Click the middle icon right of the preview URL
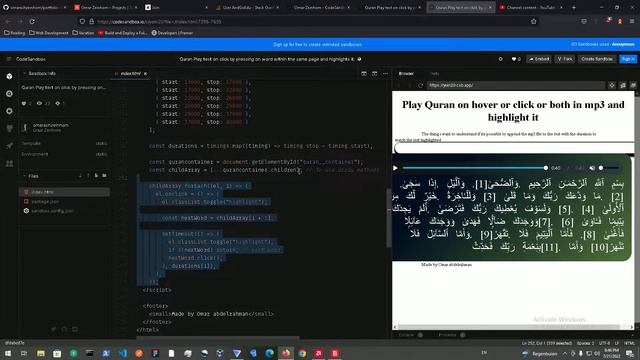Viewport: 640px width, 360px height. click(x=623, y=85)
